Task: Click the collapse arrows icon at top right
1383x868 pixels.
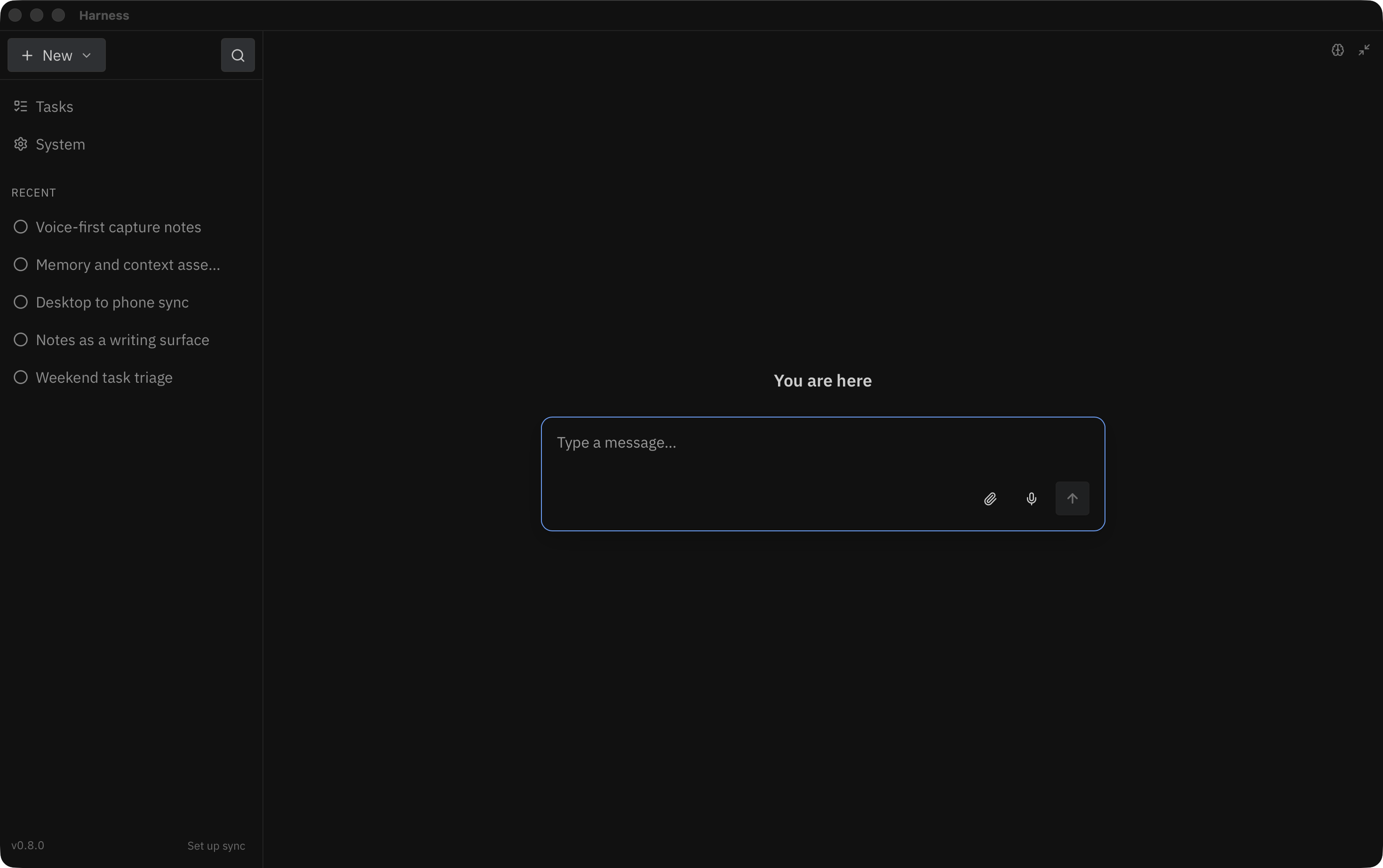Action: (x=1364, y=50)
